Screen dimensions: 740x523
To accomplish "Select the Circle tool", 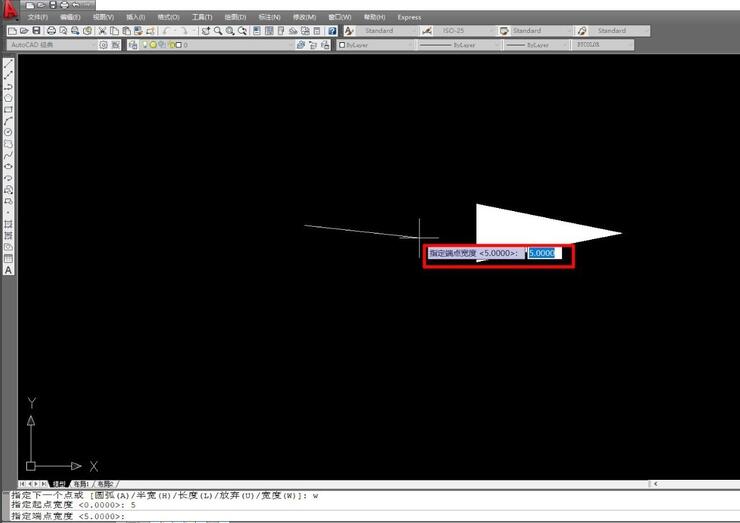I will pos(8,132).
